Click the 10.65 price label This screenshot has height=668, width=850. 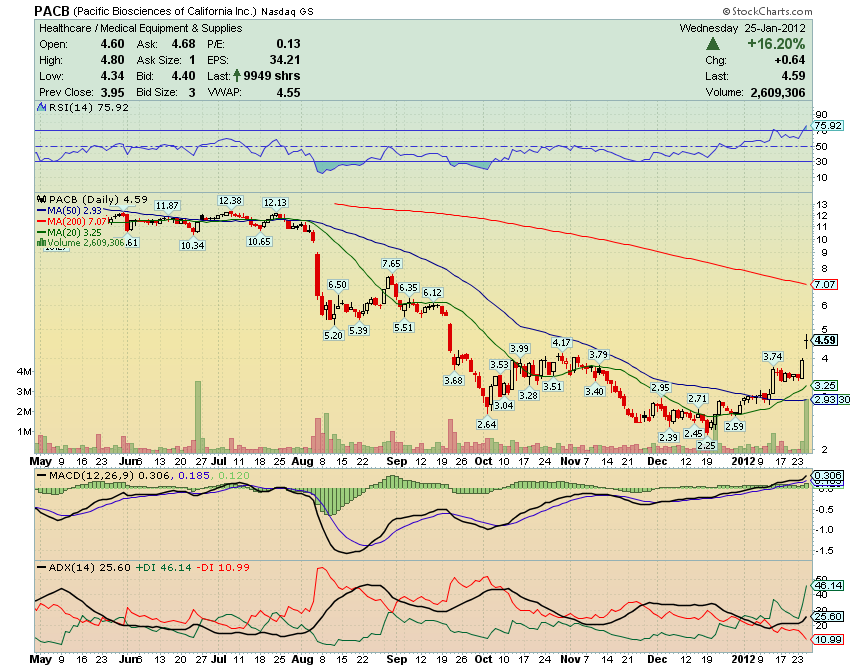click(x=259, y=241)
